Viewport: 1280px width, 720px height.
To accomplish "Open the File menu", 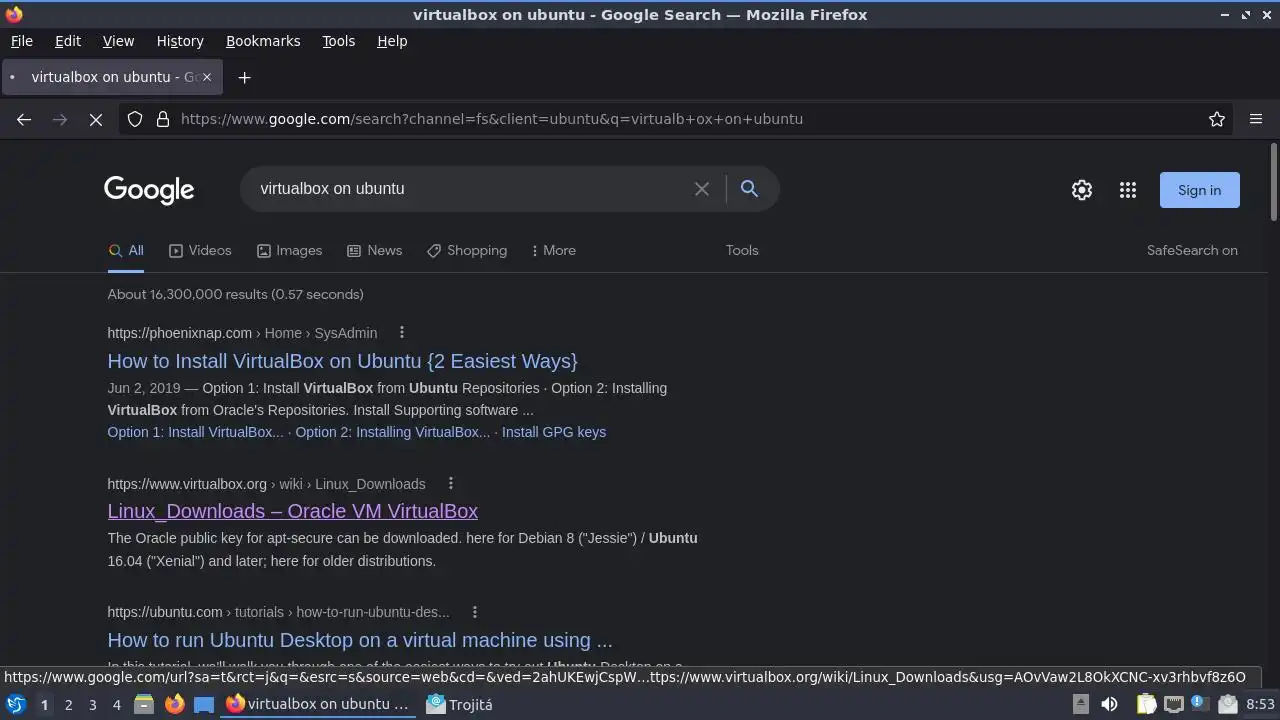I will tap(21, 41).
